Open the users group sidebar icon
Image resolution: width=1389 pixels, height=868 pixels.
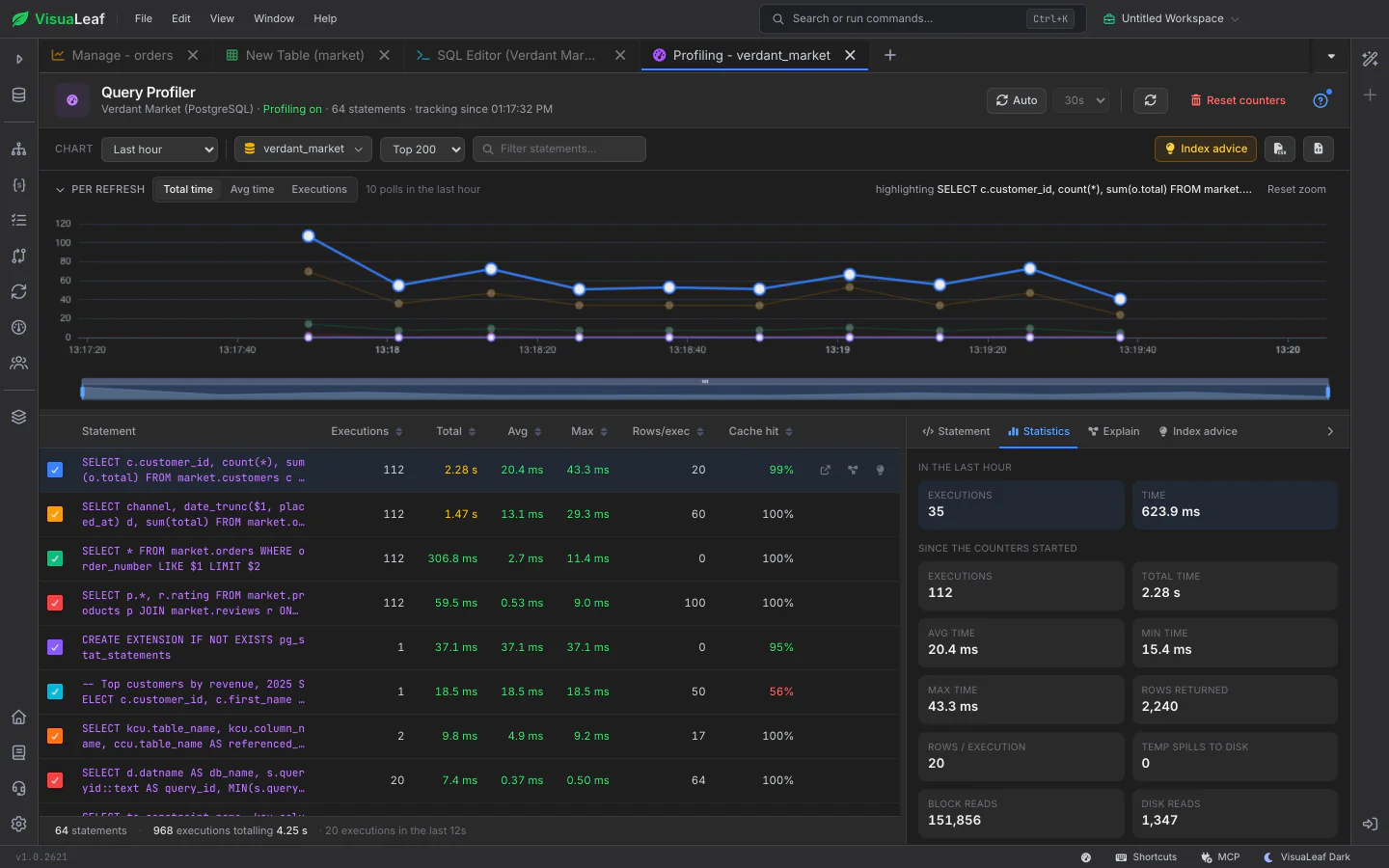tap(18, 363)
